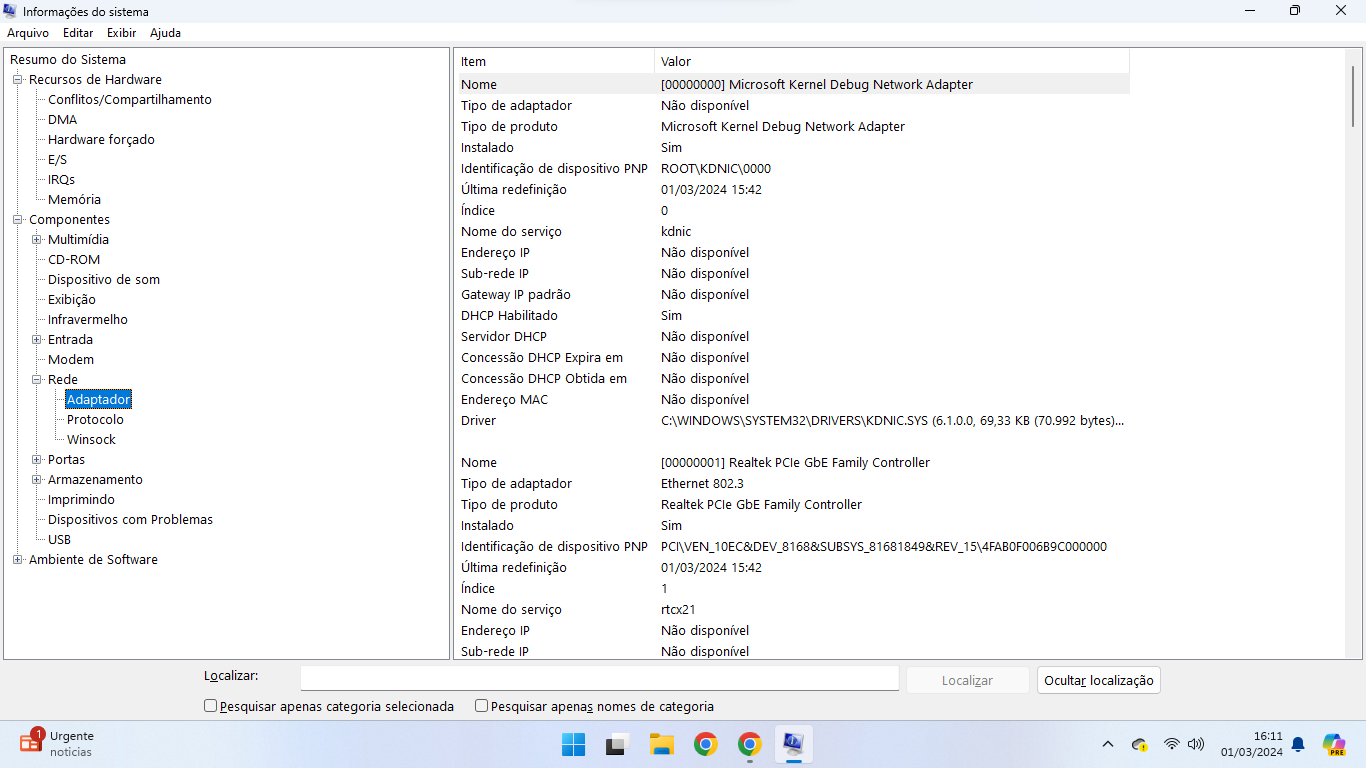The width and height of the screenshot is (1366, 768).
Task: Open the volume tray icon
Action: [1196, 744]
